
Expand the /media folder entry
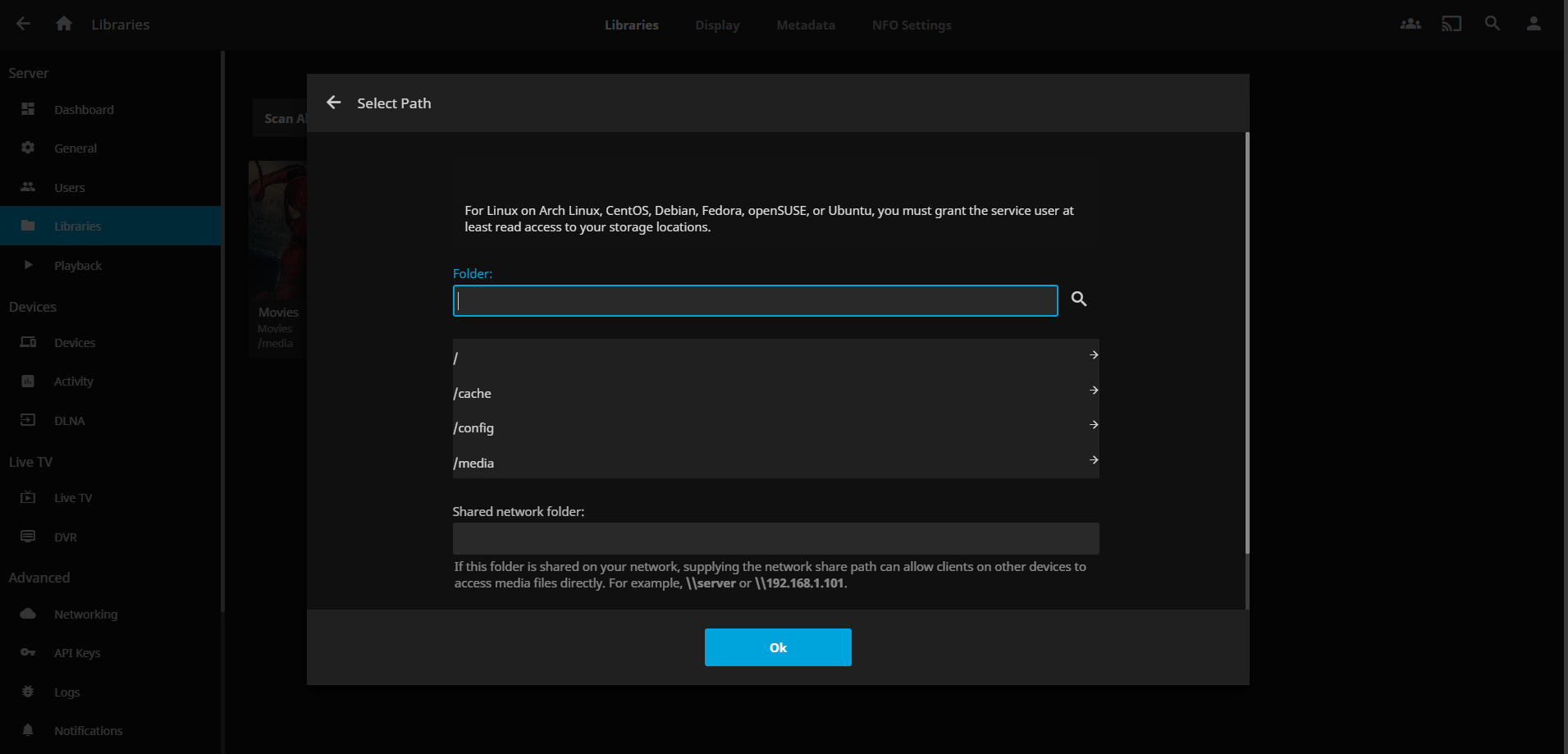775,462
